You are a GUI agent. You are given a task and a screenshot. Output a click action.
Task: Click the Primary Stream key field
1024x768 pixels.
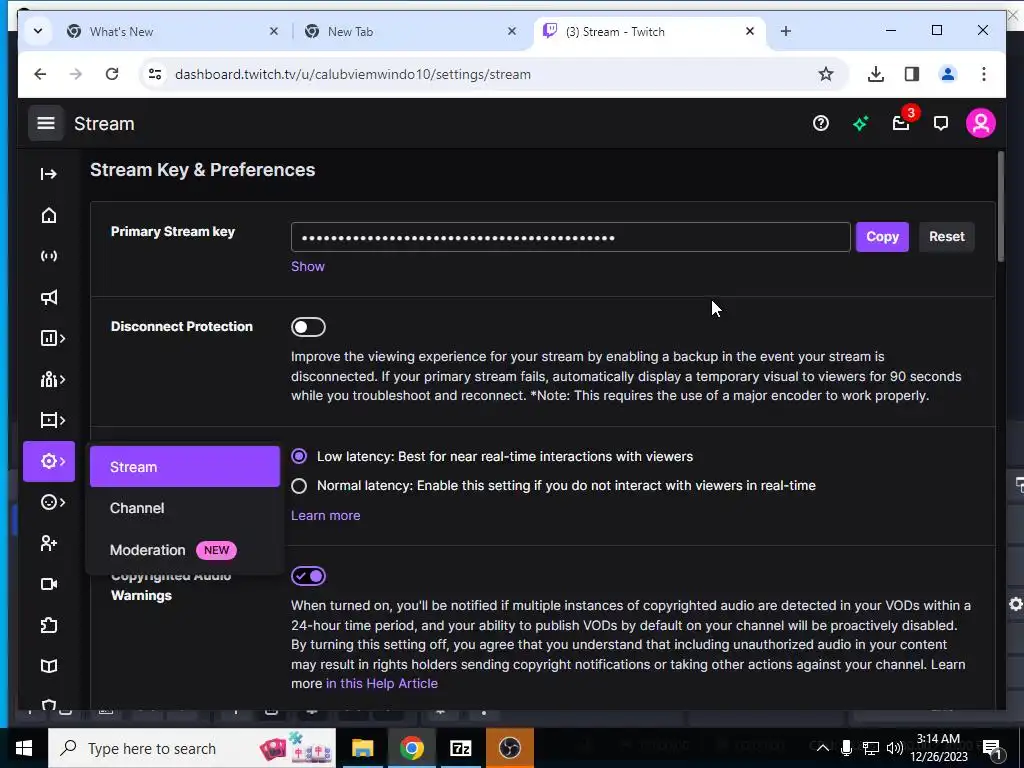[x=570, y=237]
